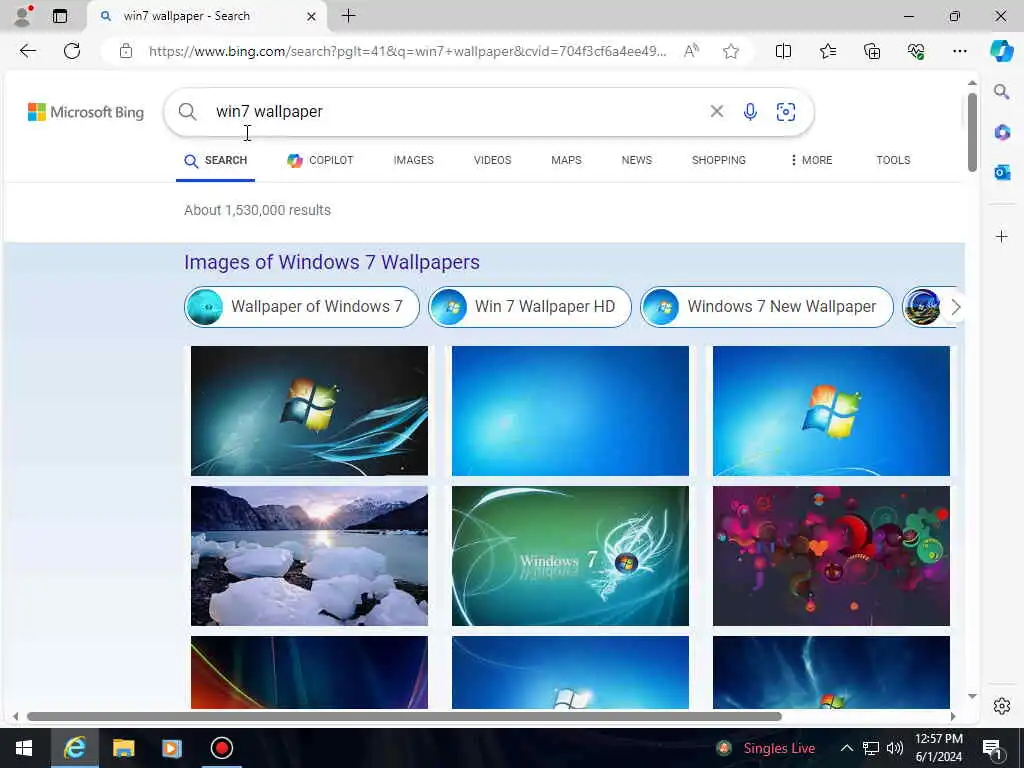1024x768 pixels.
Task: View site information lock icon
Action: point(126,51)
